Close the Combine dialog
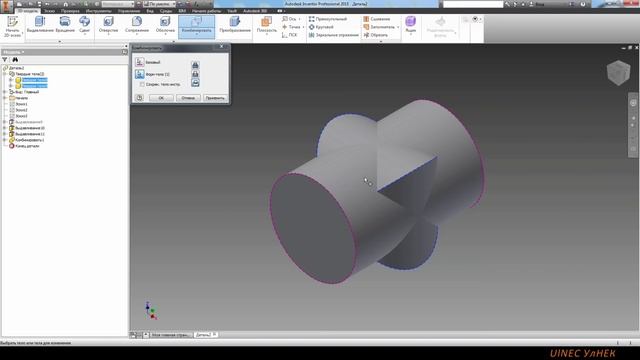Image resolution: width=640 pixels, height=360 pixels. coord(222,47)
